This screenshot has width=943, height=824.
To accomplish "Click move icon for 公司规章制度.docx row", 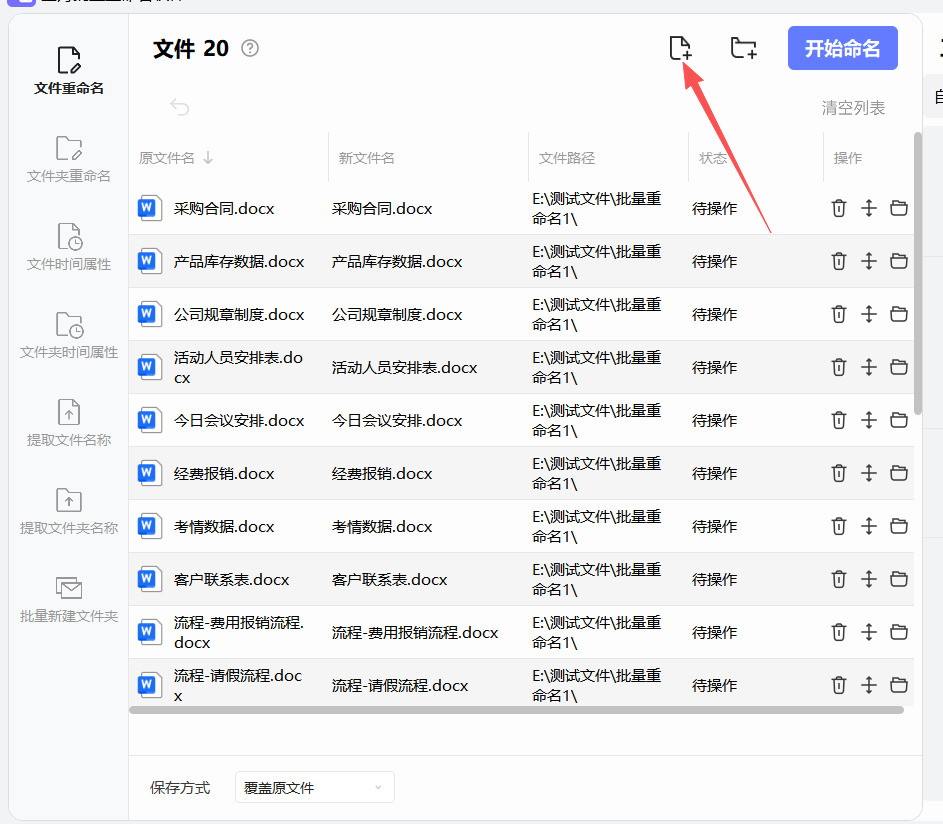I will [868, 314].
